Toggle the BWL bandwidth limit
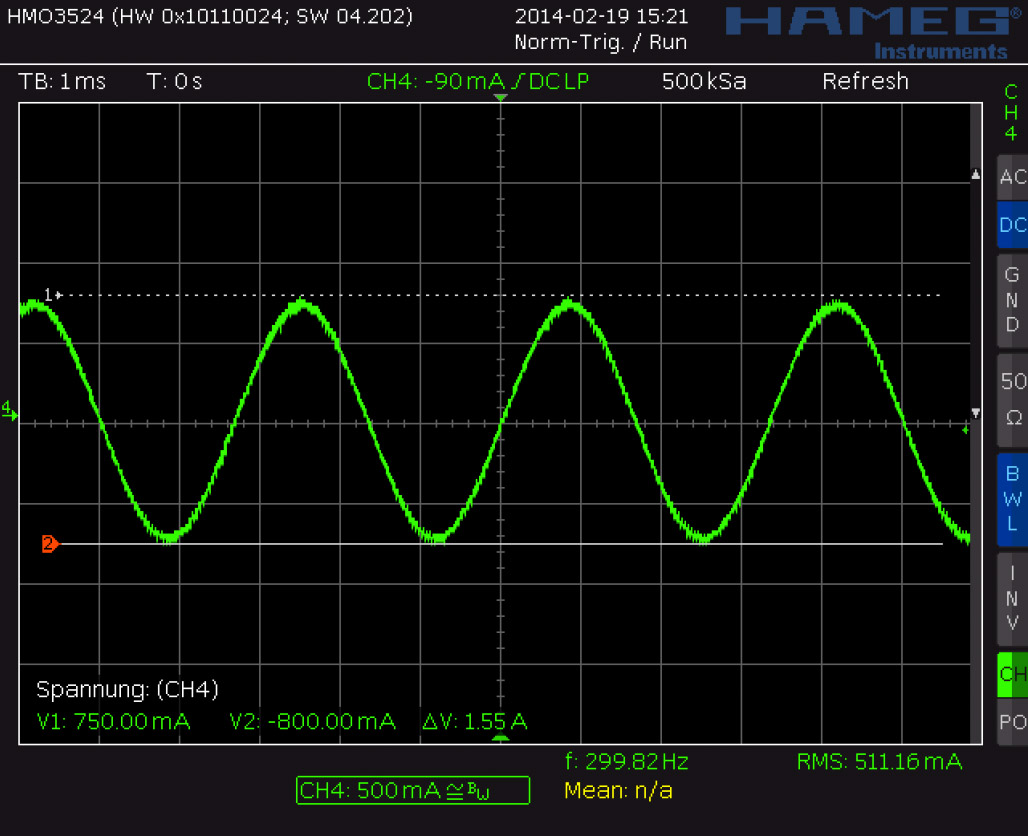The height and width of the screenshot is (836, 1028). pyautogui.click(x=1012, y=498)
